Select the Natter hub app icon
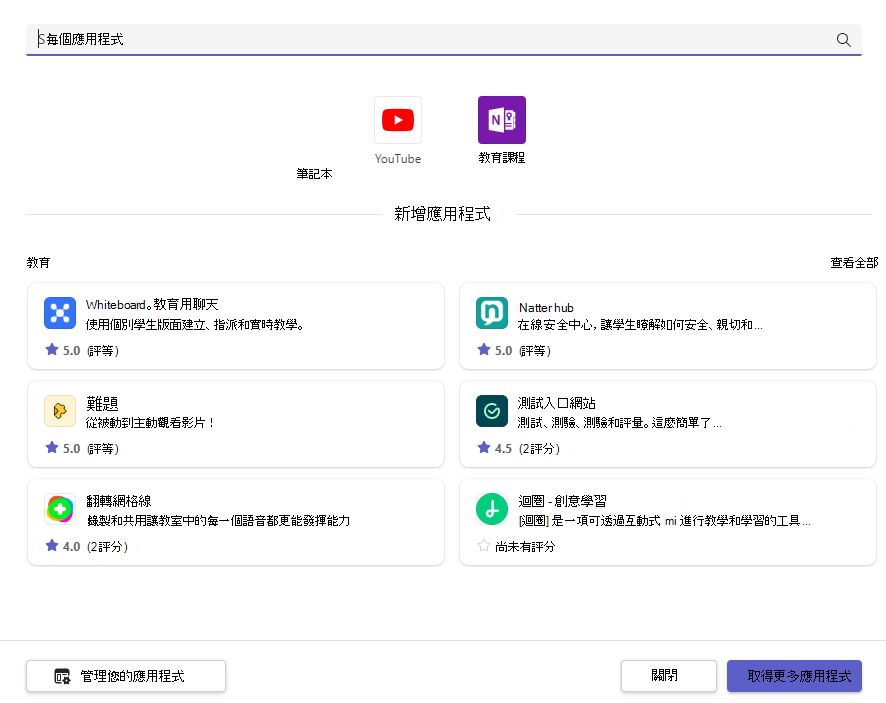 tap(492, 313)
